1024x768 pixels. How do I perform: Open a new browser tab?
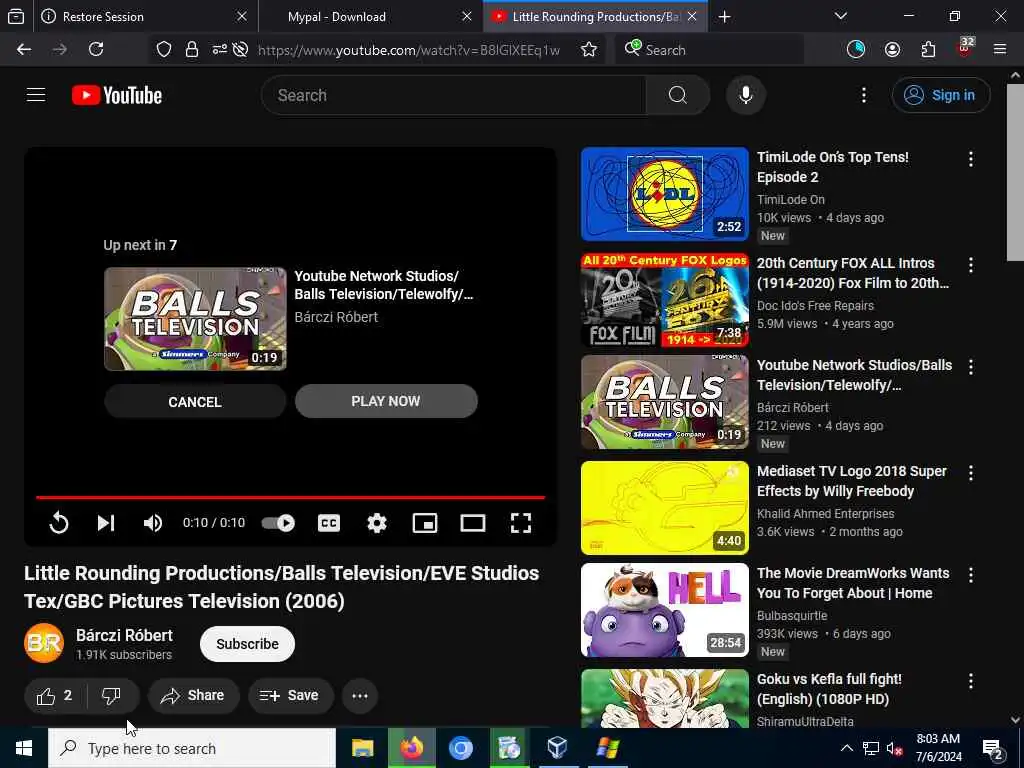point(724,17)
